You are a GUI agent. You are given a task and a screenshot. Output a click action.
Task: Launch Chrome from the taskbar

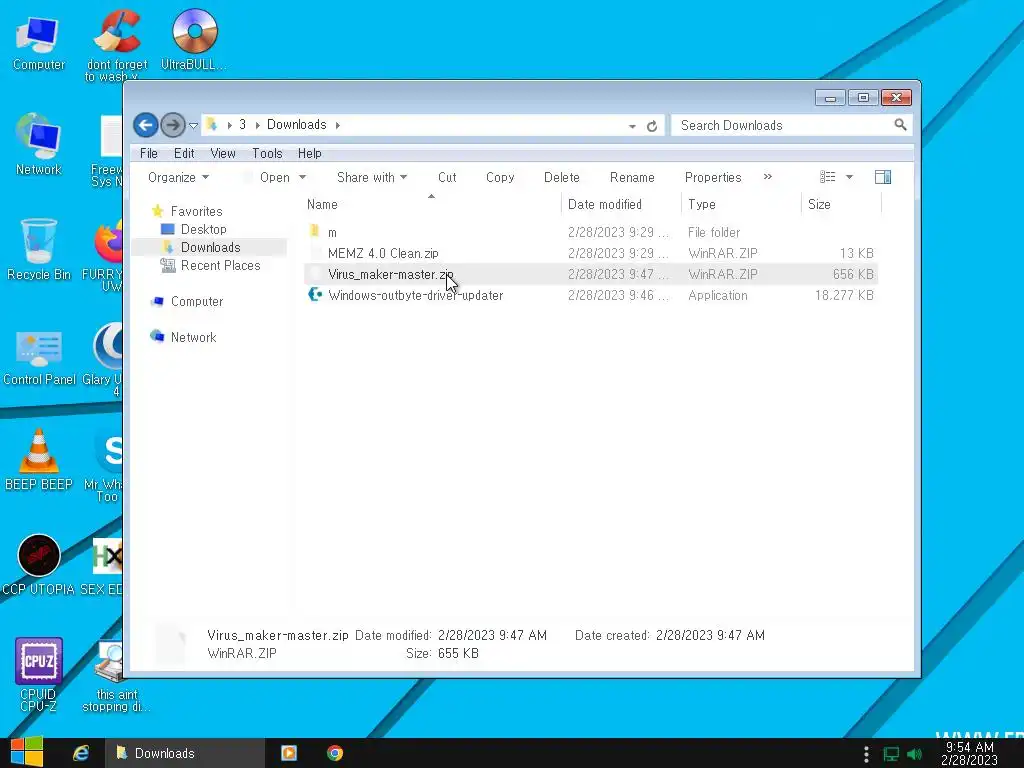click(x=335, y=753)
